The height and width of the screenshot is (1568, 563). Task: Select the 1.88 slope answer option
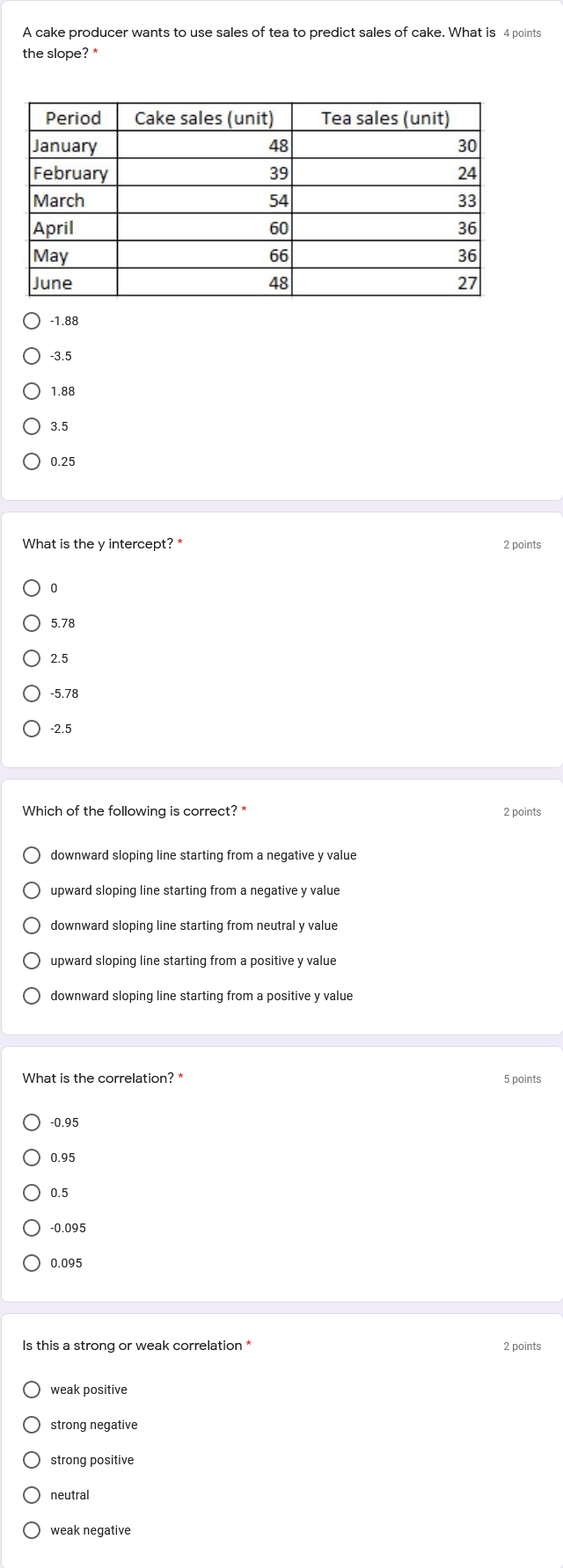[32, 391]
